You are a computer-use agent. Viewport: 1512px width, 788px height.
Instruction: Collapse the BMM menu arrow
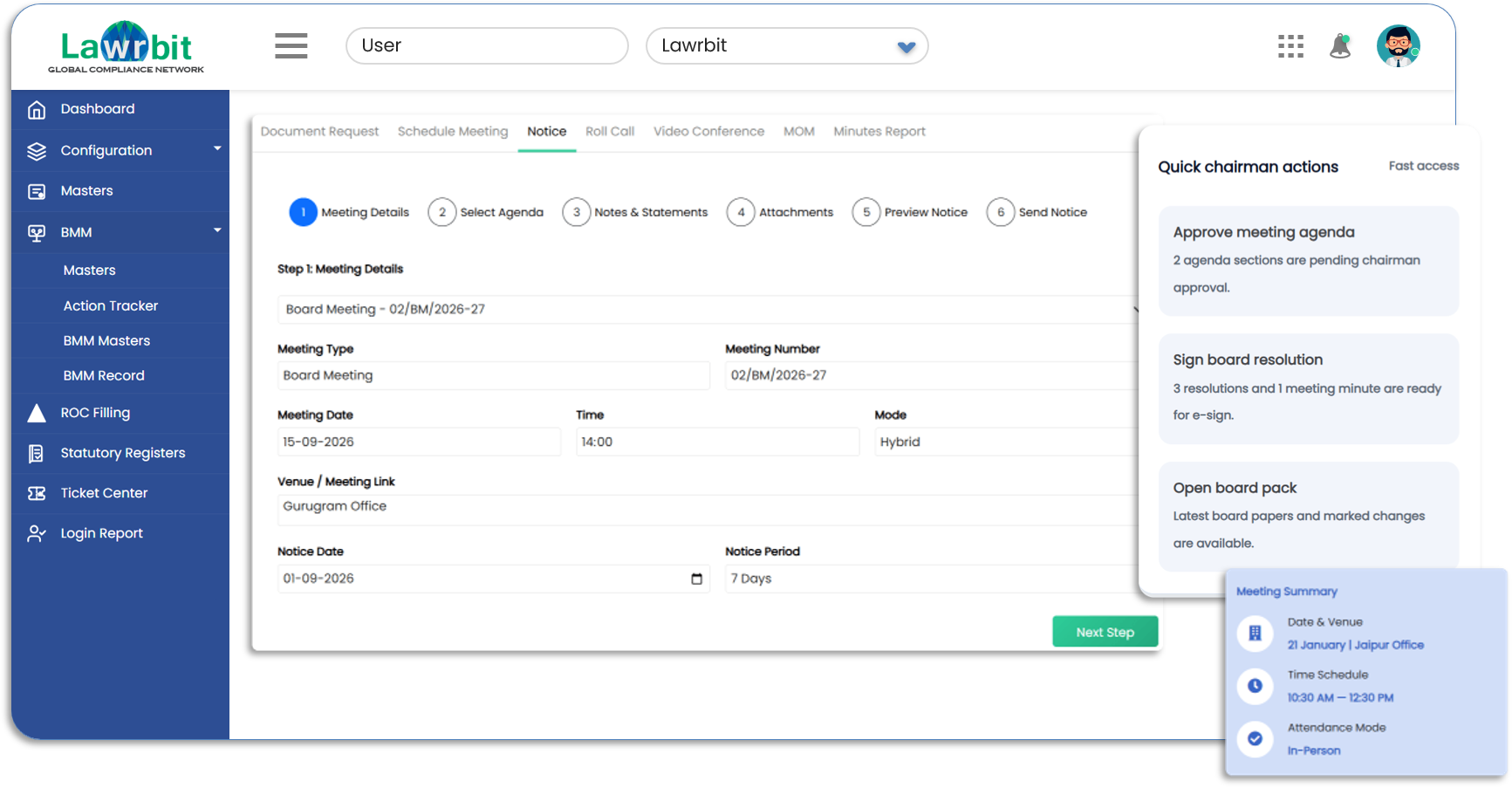[x=217, y=230]
